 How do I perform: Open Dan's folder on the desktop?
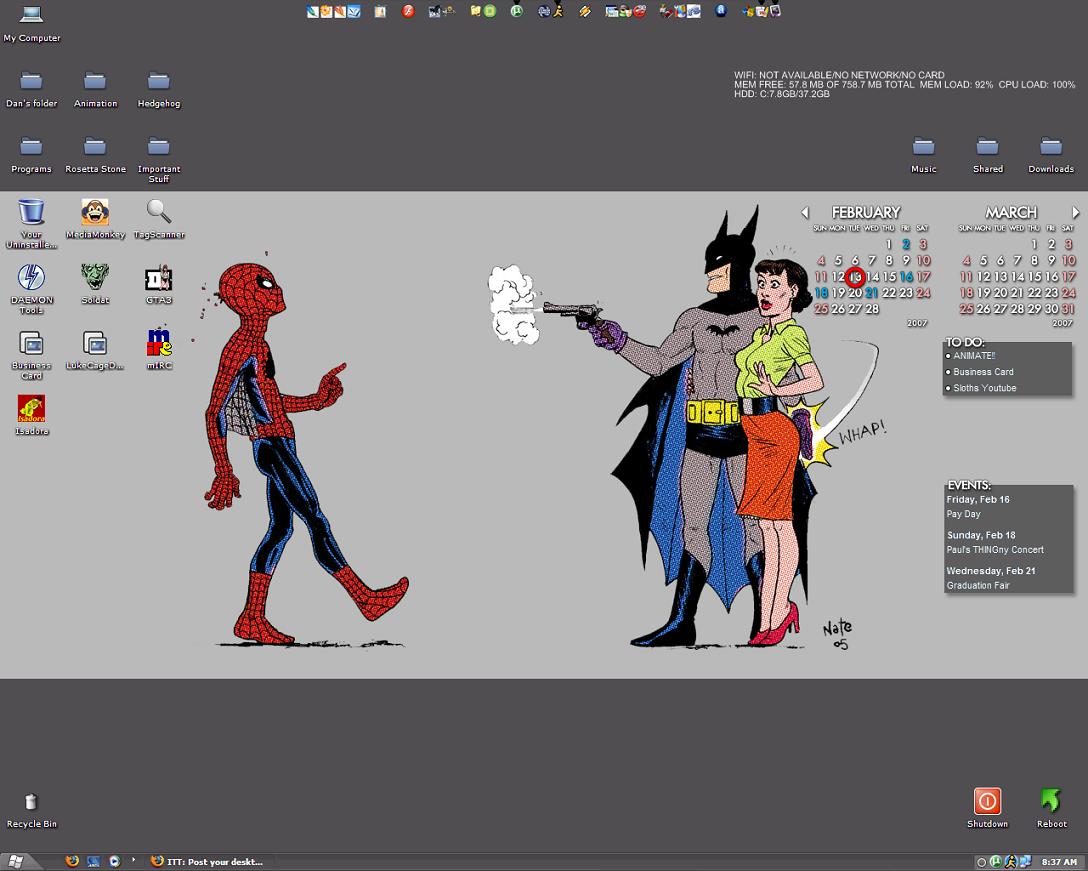tap(31, 90)
